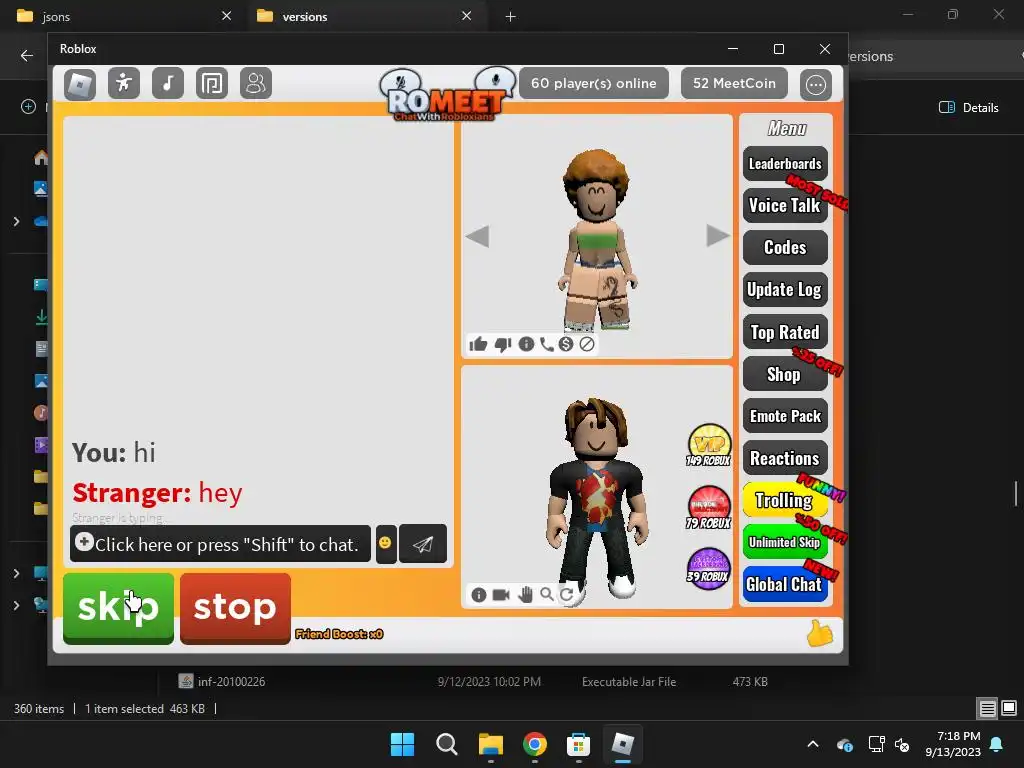Open the Leaderboards menu
The width and height of the screenshot is (1024, 768).
pyautogui.click(x=785, y=164)
